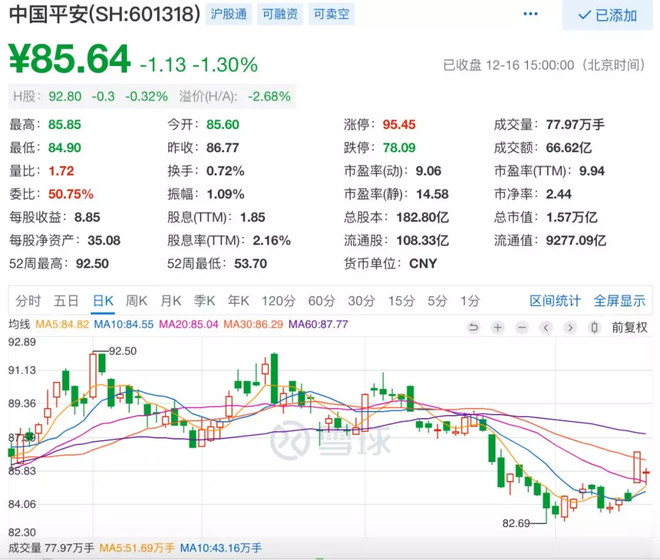Open the three-dot more options menu
The width and height of the screenshot is (660, 560).
coord(530,14)
